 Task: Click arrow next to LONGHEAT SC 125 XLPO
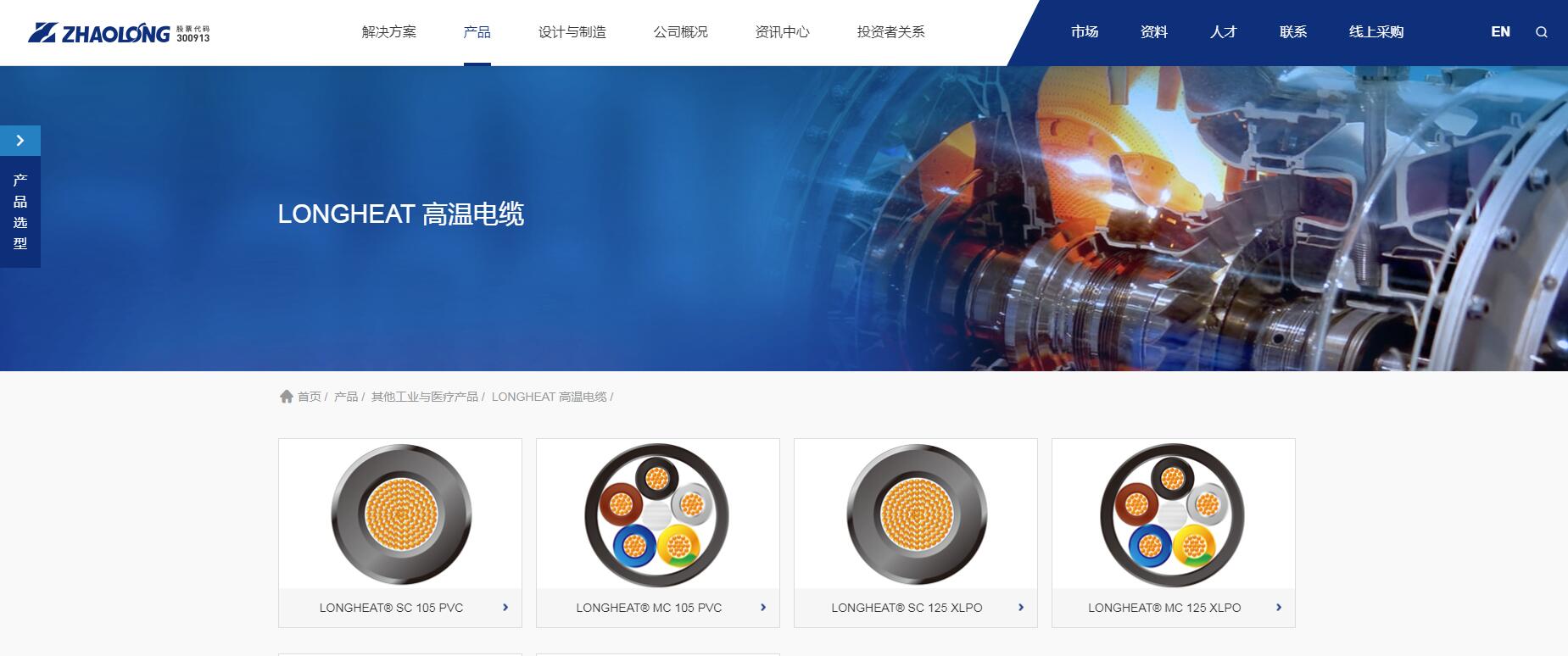1021,607
